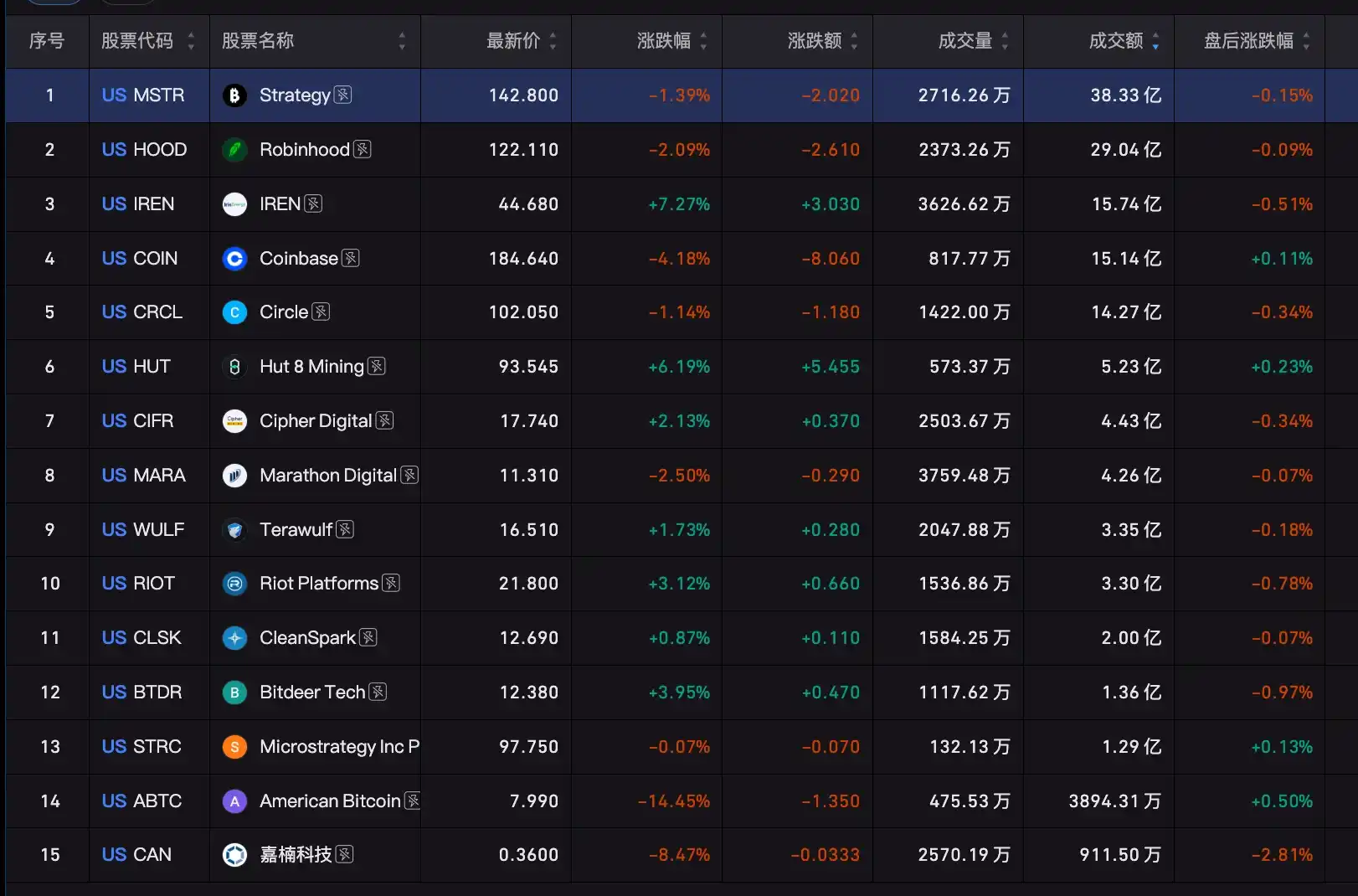Open the US HOOD ticker link
The width and height of the screenshot is (1358, 896).
(144, 150)
